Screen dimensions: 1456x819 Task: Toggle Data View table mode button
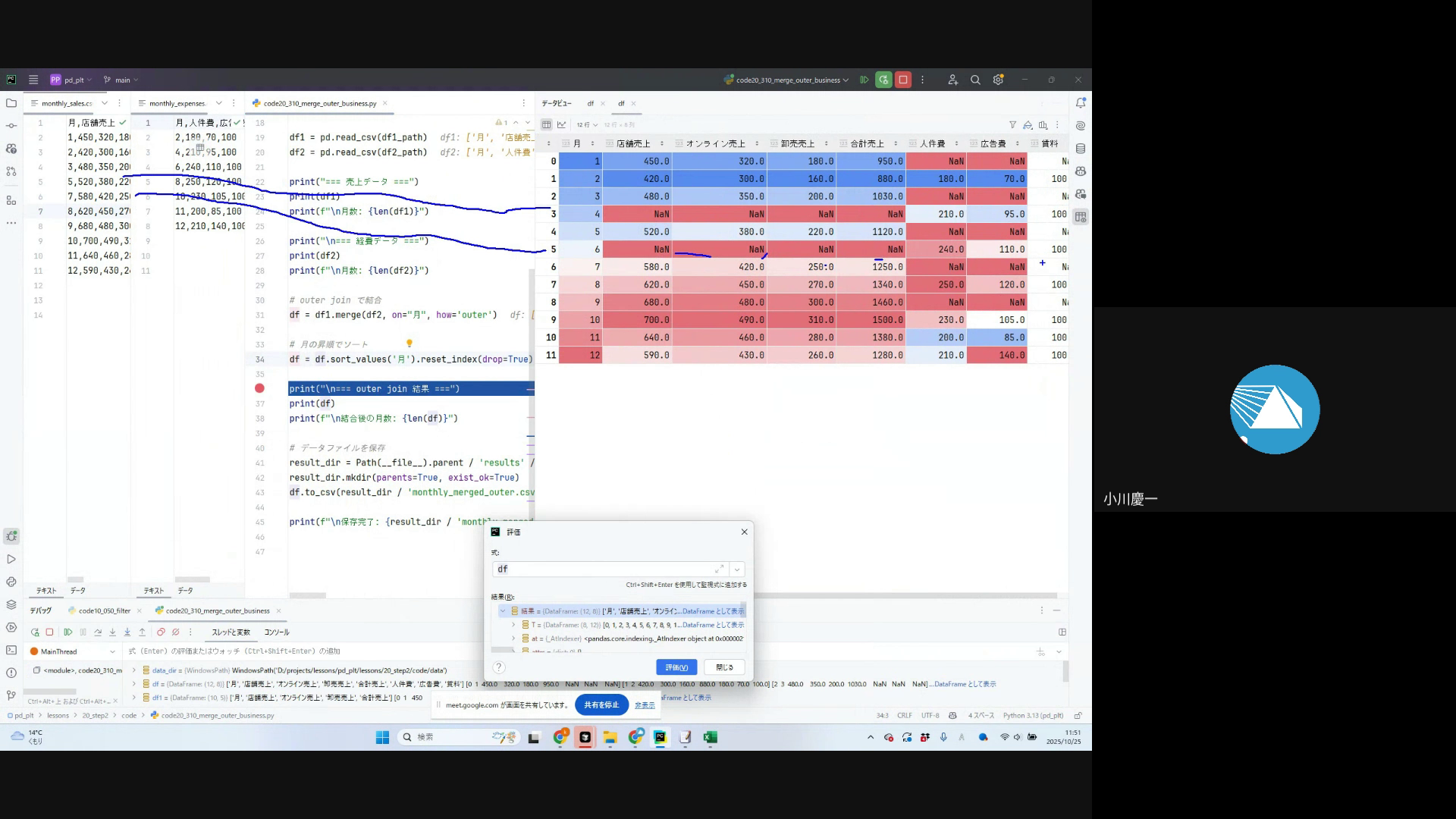[x=546, y=124]
